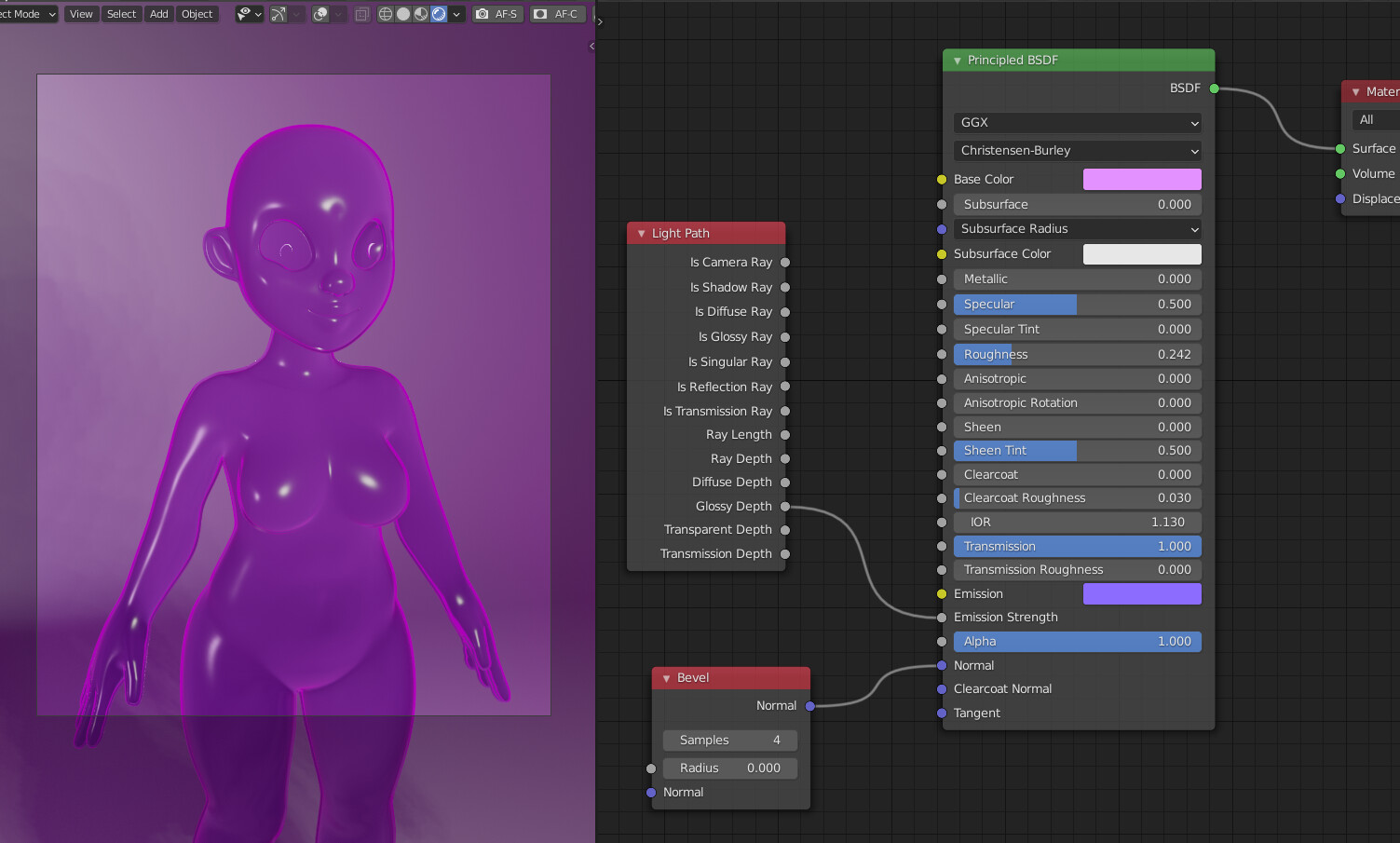This screenshot has height=843, width=1400.
Task: Click the AF-C camera button
Action: 557,14
